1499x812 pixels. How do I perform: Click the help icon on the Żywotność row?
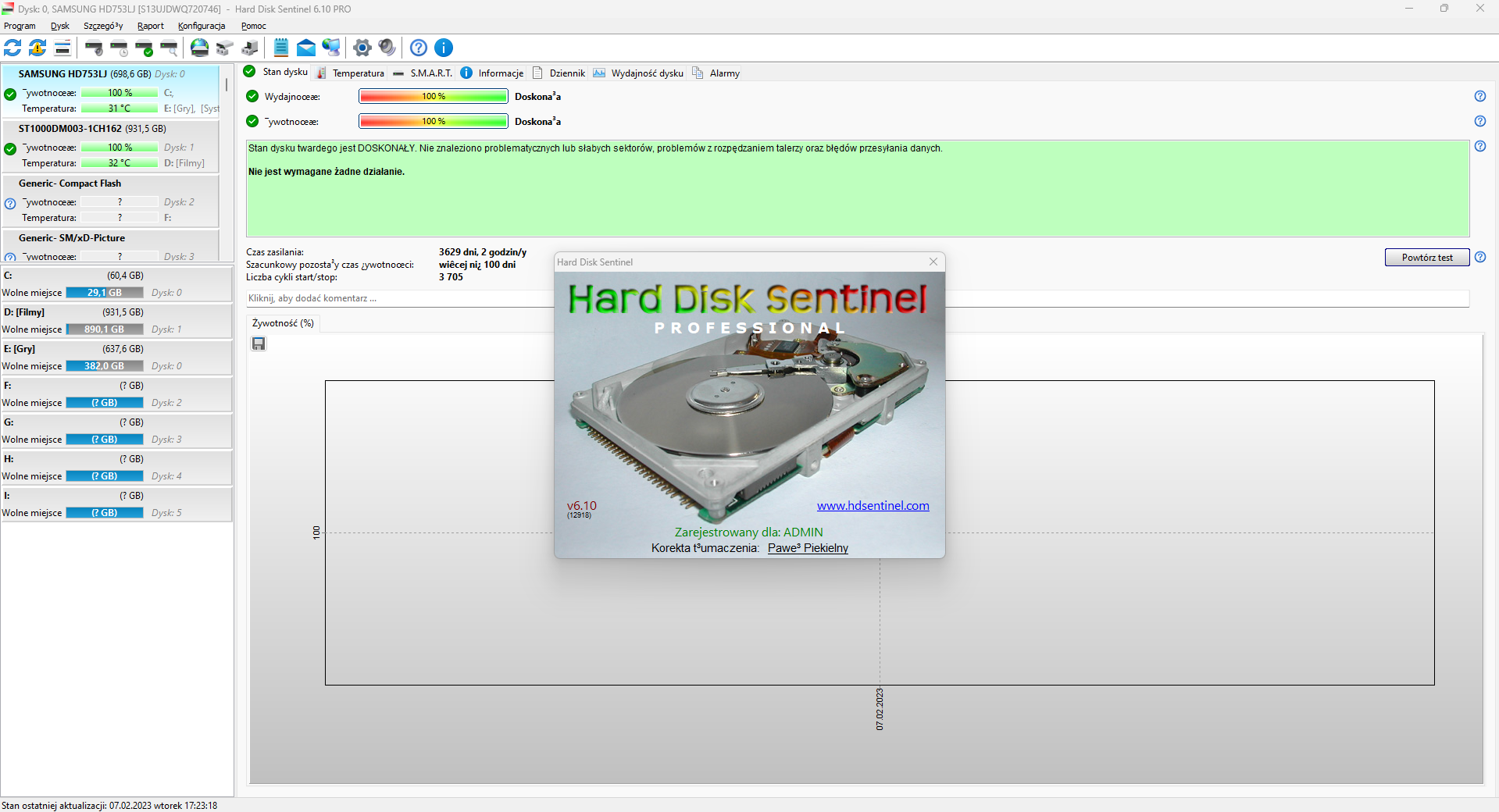tap(1480, 121)
